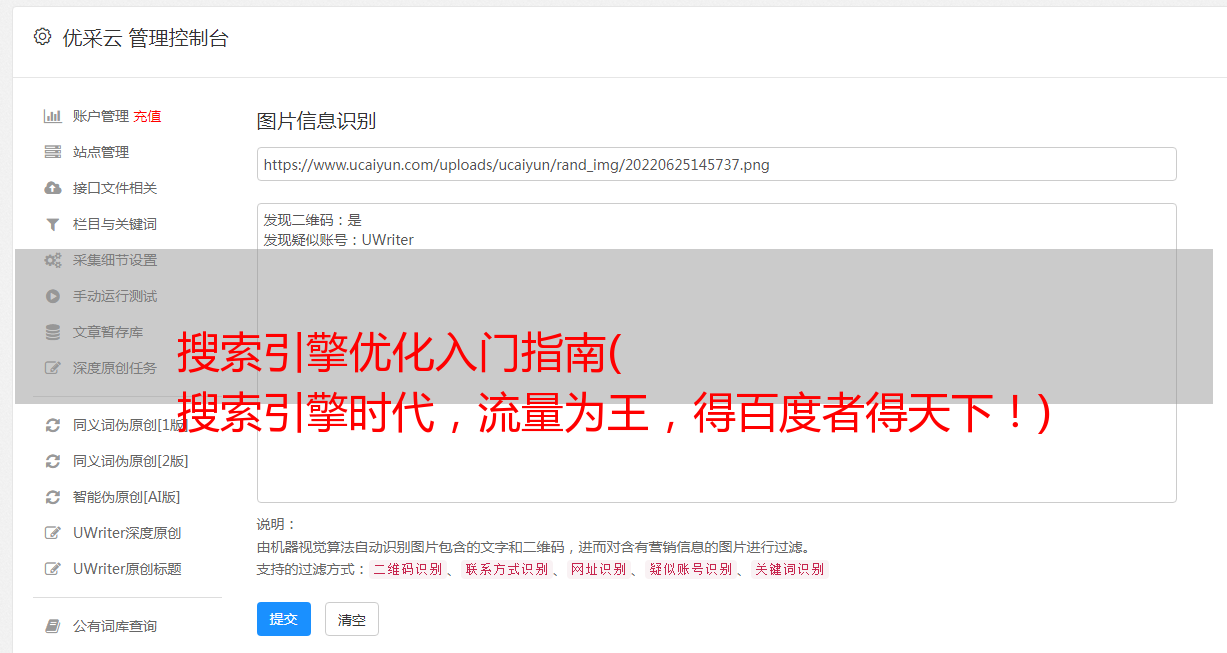Open 接口文件相关 menu item
The height and width of the screenshot is (653, 1227).
click(115, 188)
